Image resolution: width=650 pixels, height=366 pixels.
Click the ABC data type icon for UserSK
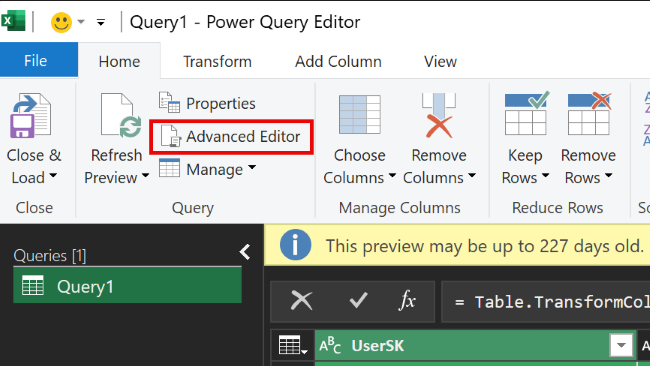point(330,345)
